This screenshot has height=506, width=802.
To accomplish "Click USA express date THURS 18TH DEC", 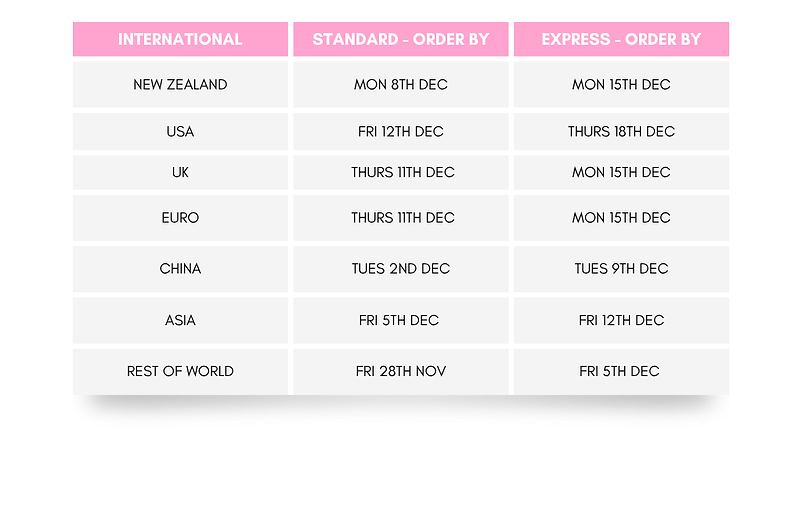I will pyautogui.click(x=621, y=131).
